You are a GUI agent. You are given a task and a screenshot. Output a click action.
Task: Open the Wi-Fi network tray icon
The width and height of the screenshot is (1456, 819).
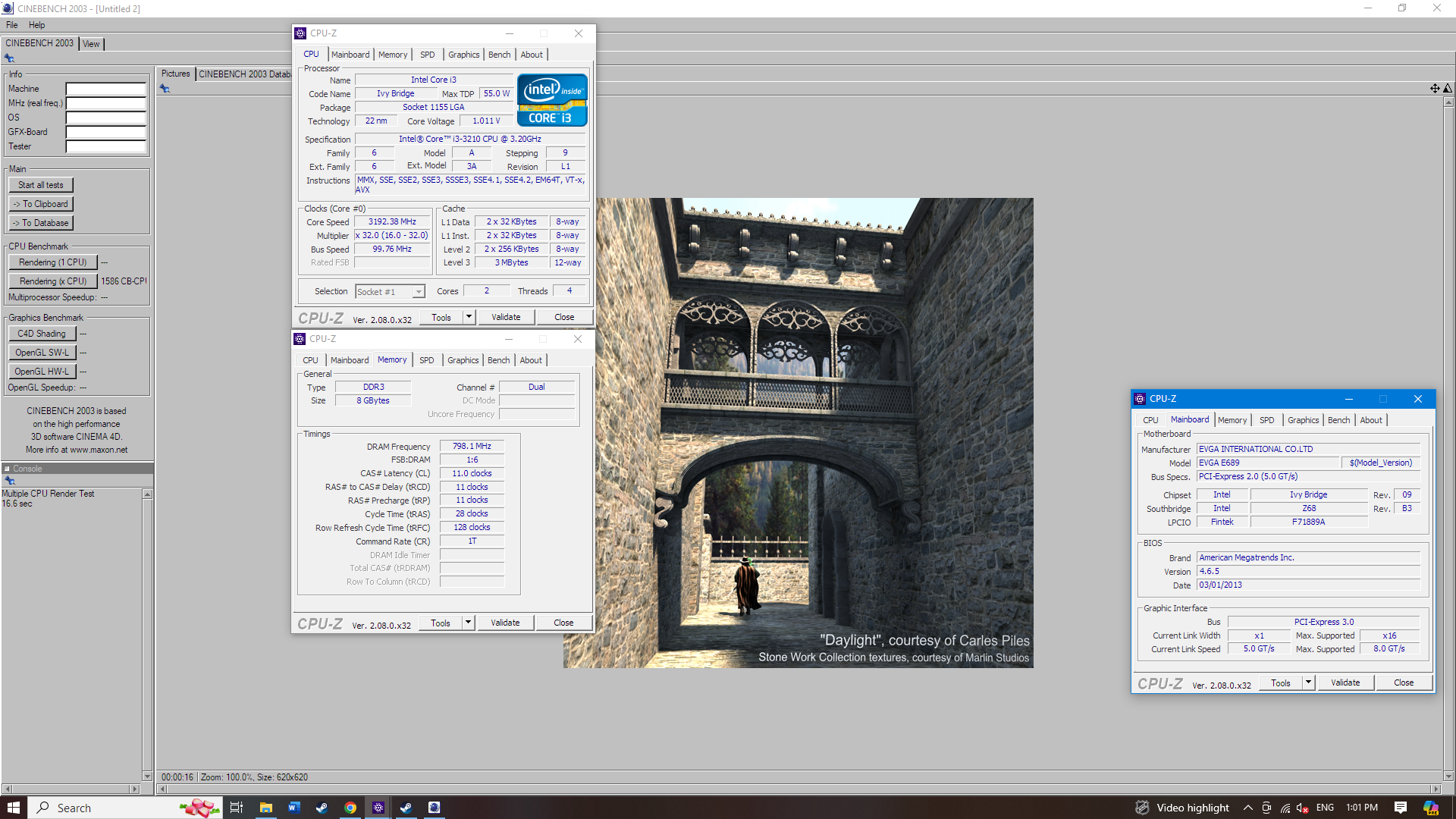(1285, 808)
